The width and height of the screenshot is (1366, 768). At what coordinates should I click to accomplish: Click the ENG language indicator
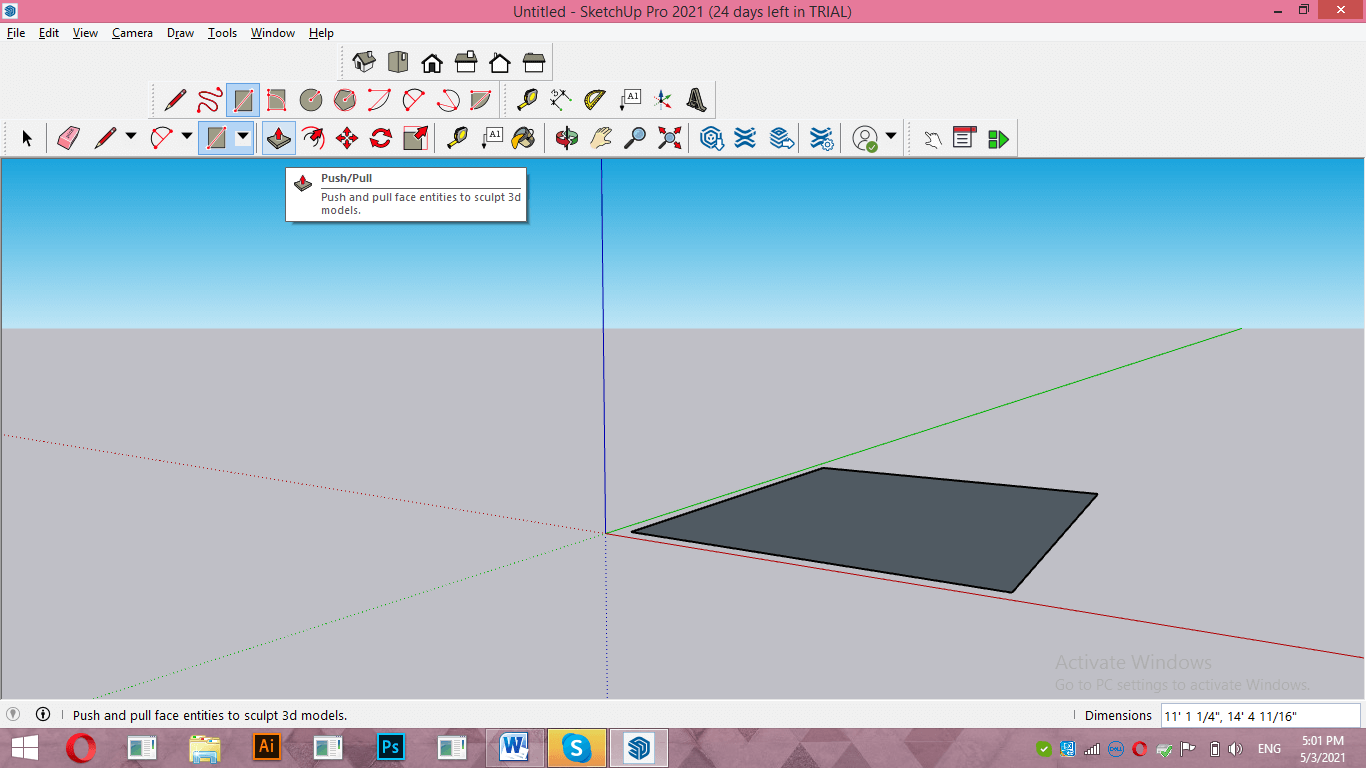(1269, 749)
